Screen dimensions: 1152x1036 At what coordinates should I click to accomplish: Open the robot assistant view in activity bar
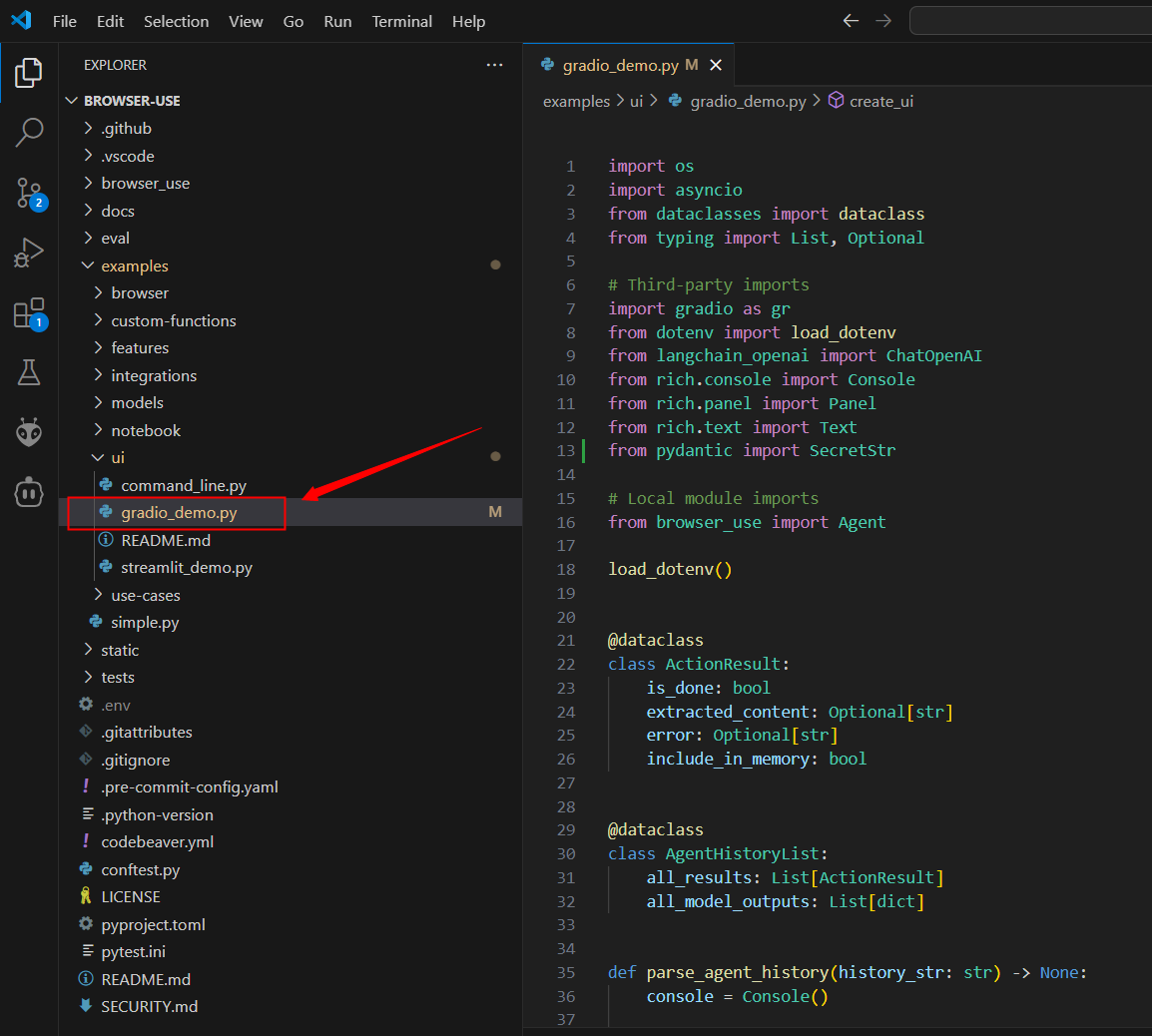29,492
